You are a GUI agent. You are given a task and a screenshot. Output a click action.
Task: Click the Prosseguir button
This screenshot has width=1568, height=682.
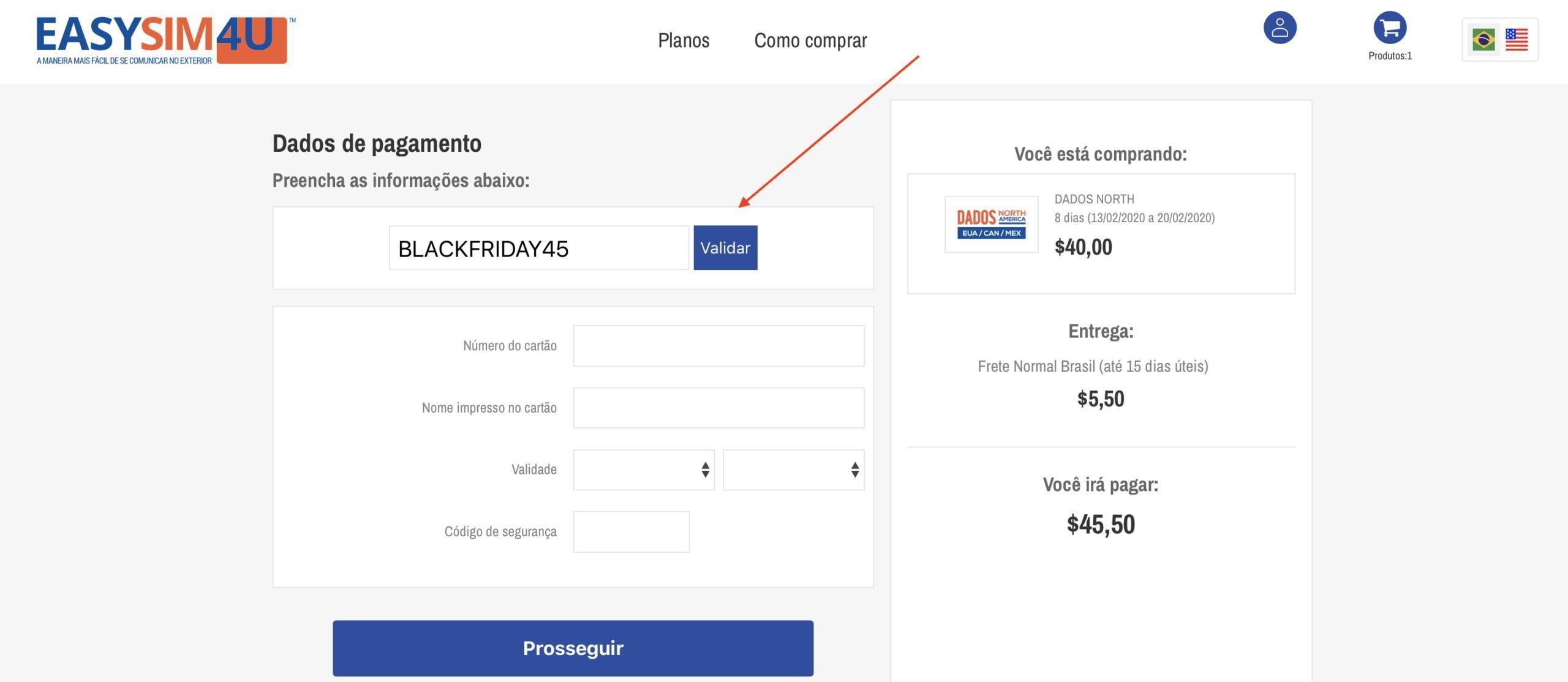(x=573, y=648)
